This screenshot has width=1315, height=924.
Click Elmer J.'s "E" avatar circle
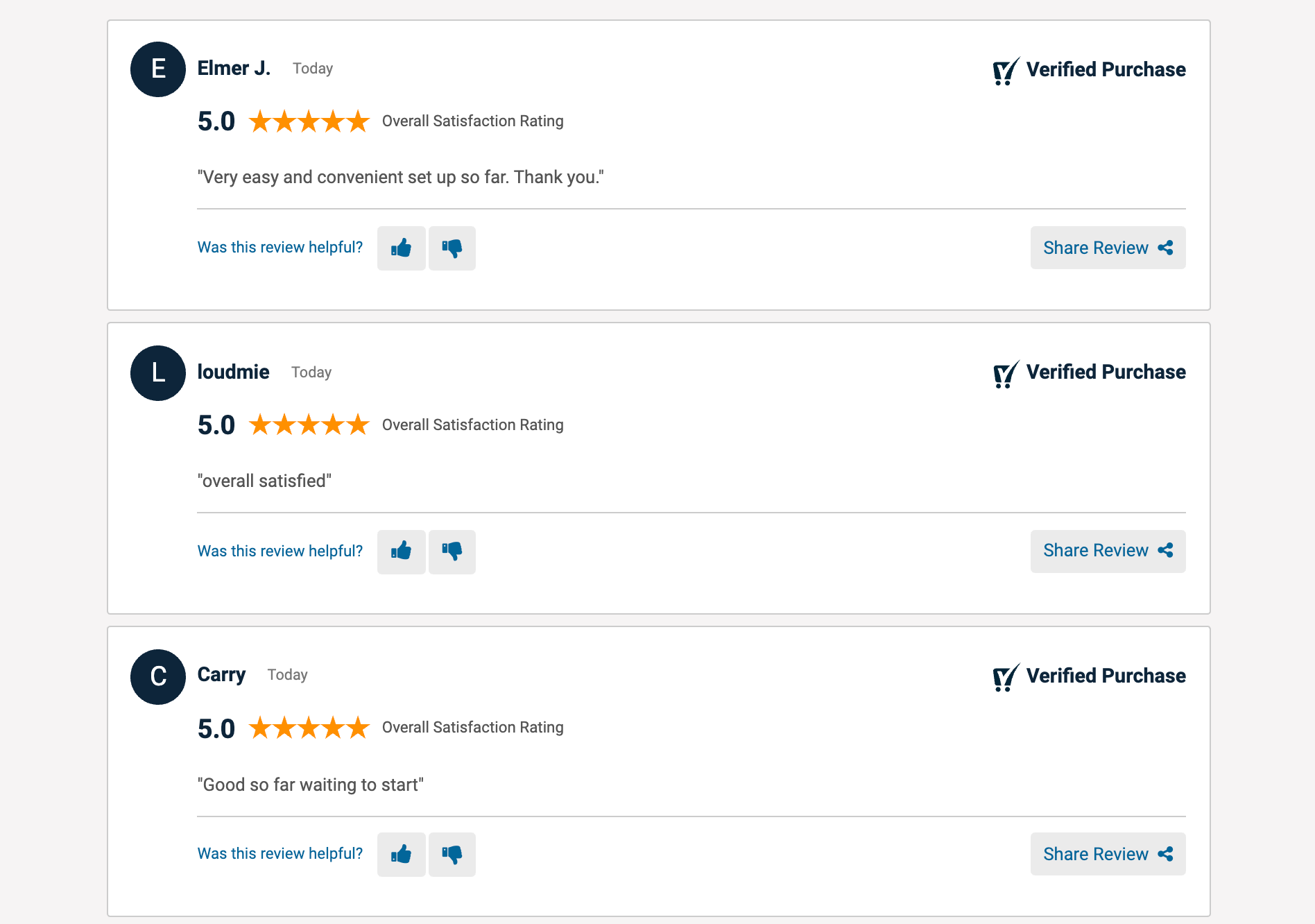point(158,69)
